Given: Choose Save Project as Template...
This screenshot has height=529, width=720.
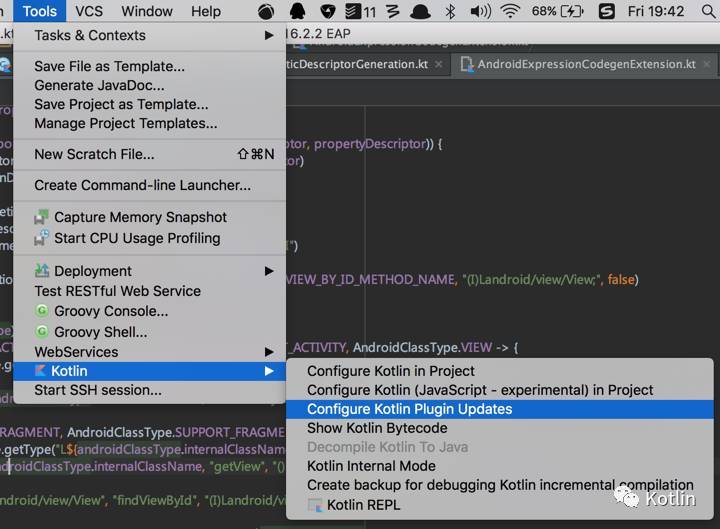Looking at the screenshot, I should pos(150,104).
